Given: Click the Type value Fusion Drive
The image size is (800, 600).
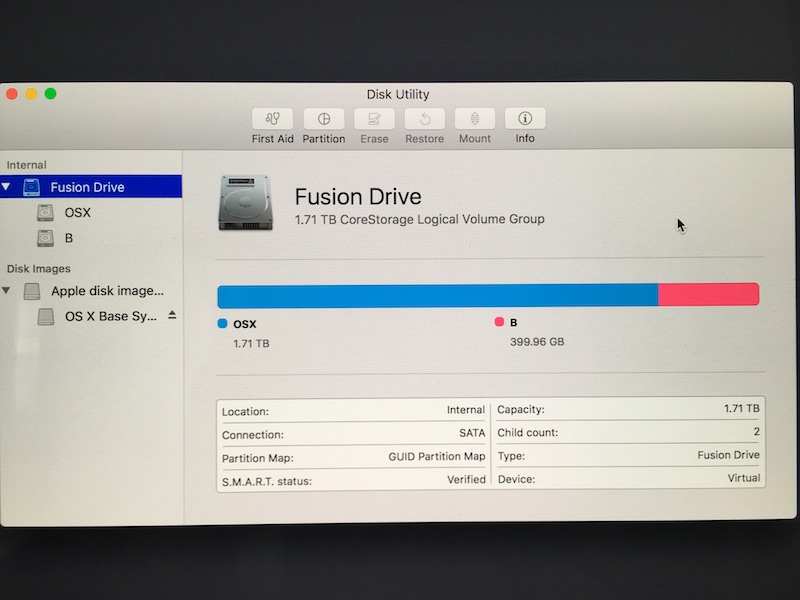Looking at the screenshot, I should point(729,455).
